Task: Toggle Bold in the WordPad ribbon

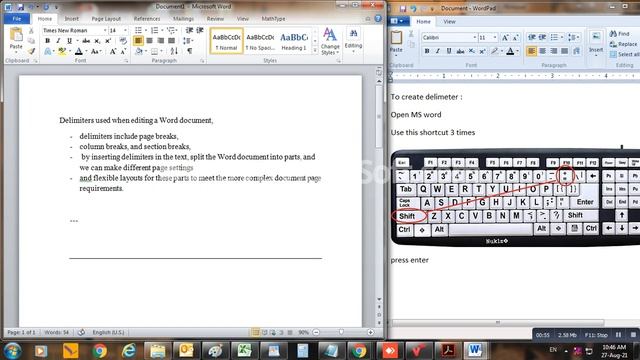Action: (x=427, y=51)
